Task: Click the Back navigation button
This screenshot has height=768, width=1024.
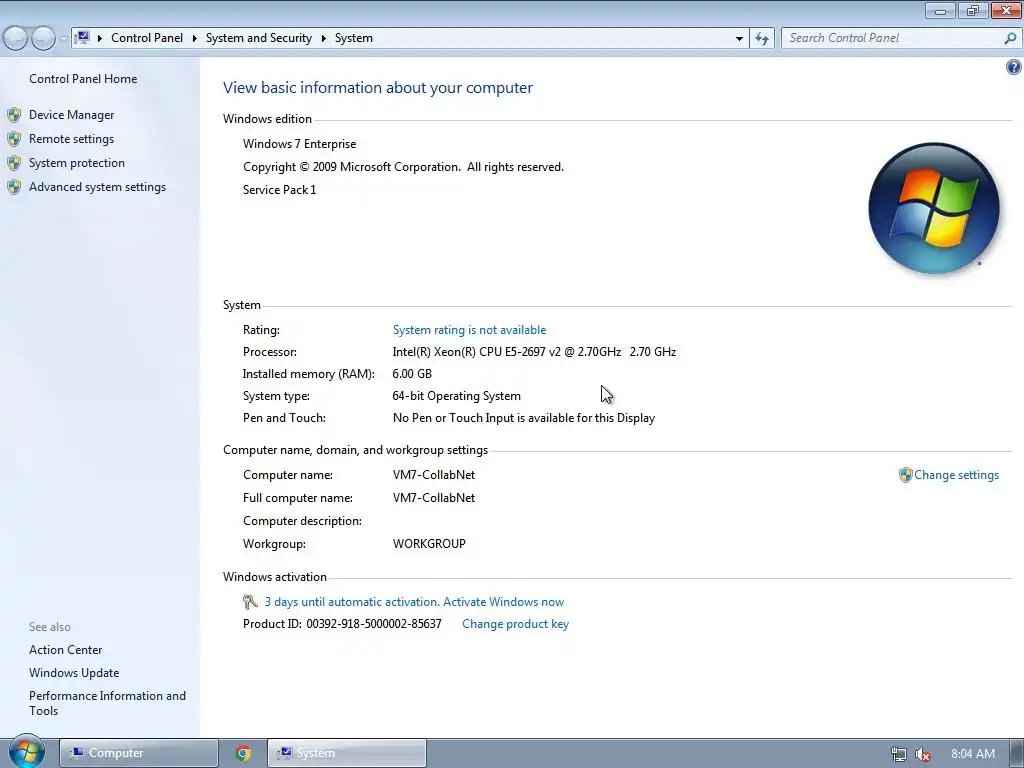Action: pos(16,39)
